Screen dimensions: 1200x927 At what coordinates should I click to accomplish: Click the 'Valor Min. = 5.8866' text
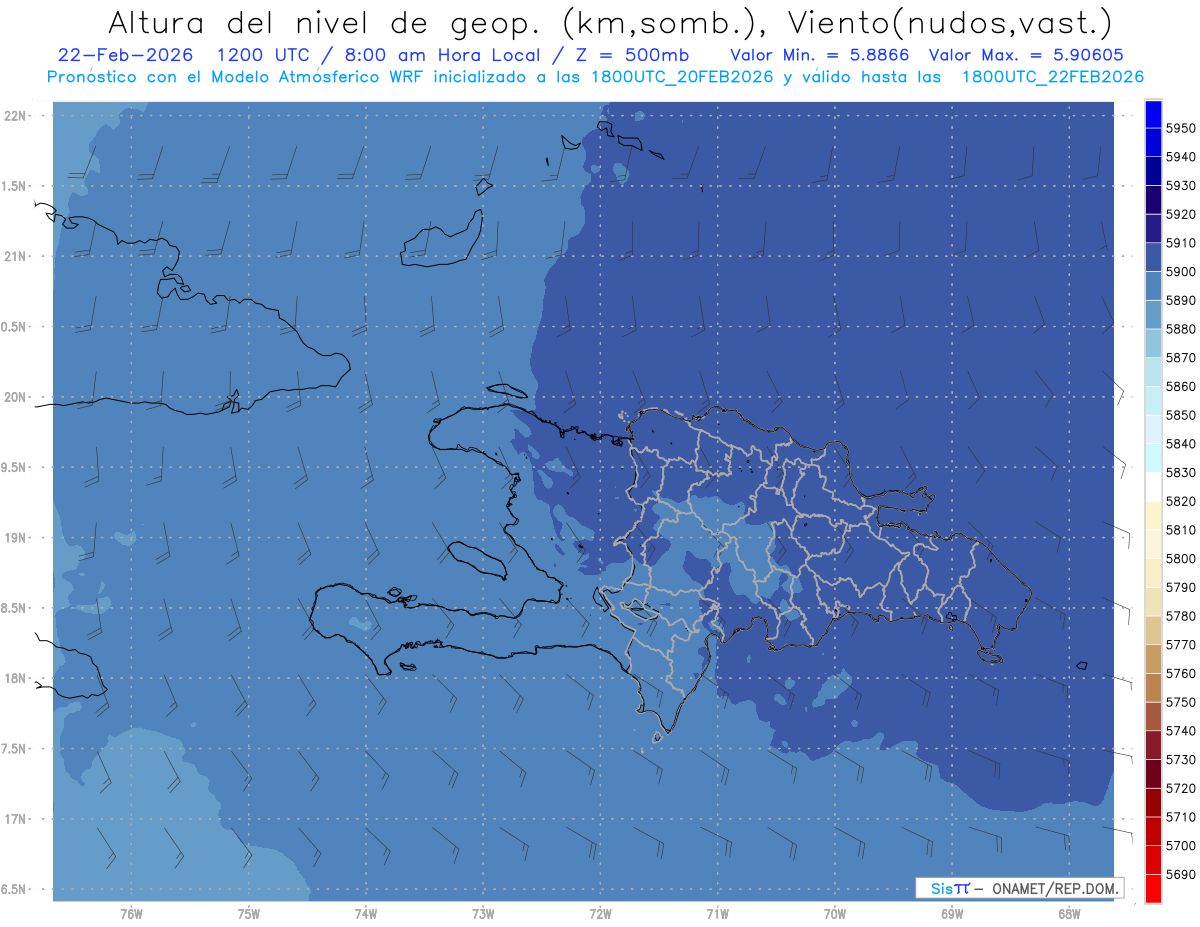click(x=819, y=56)
